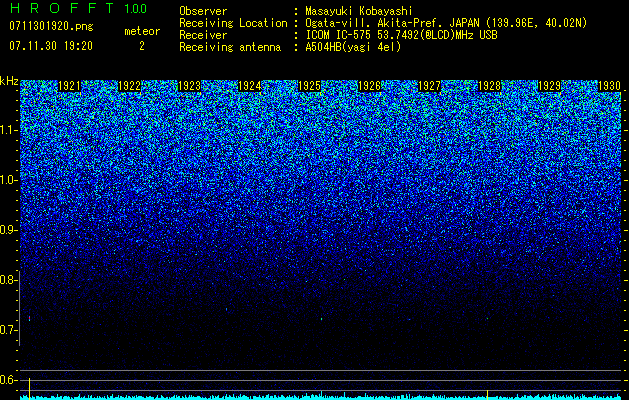The image size is (629, 400).
Task: Click the Observer field label
Action: coord(203,11)
